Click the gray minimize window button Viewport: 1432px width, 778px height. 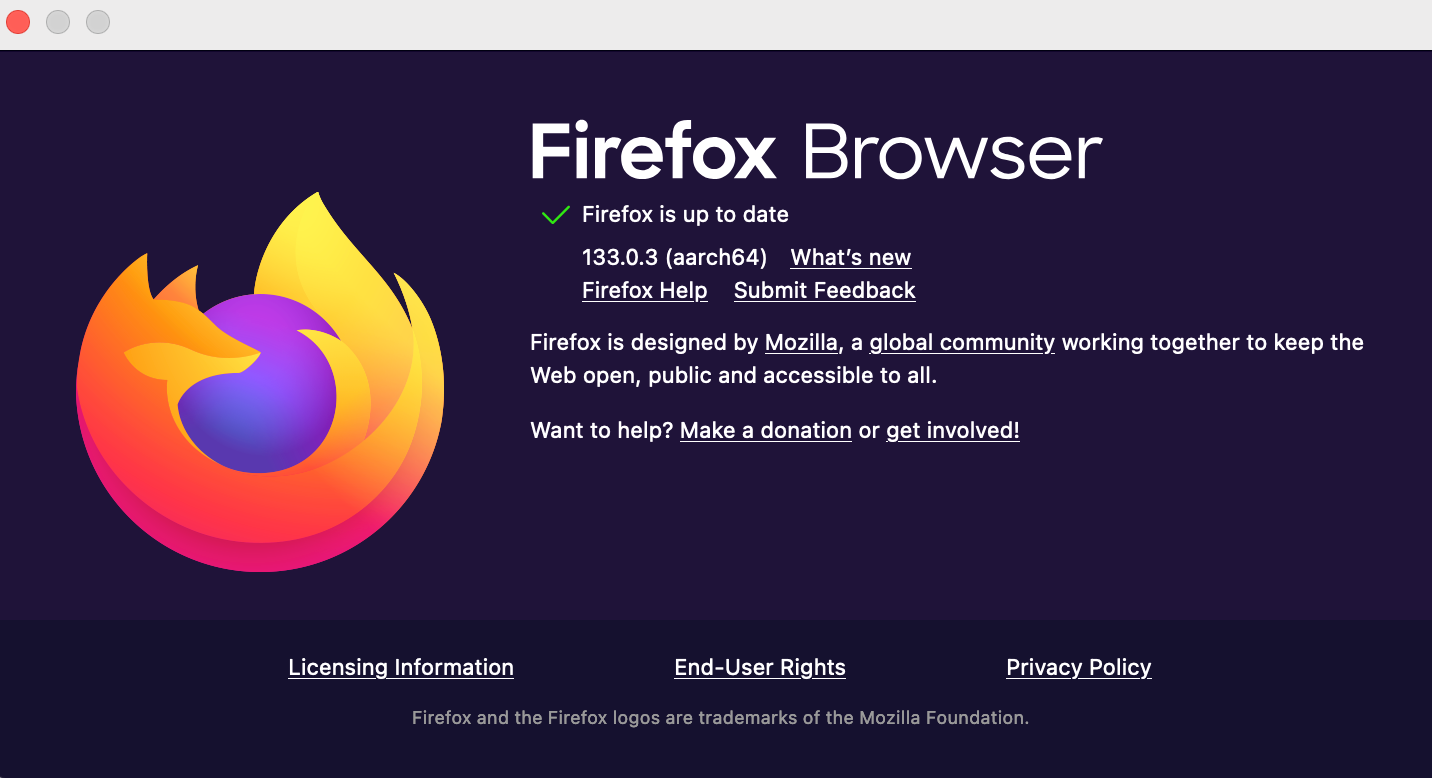(58, 21)
